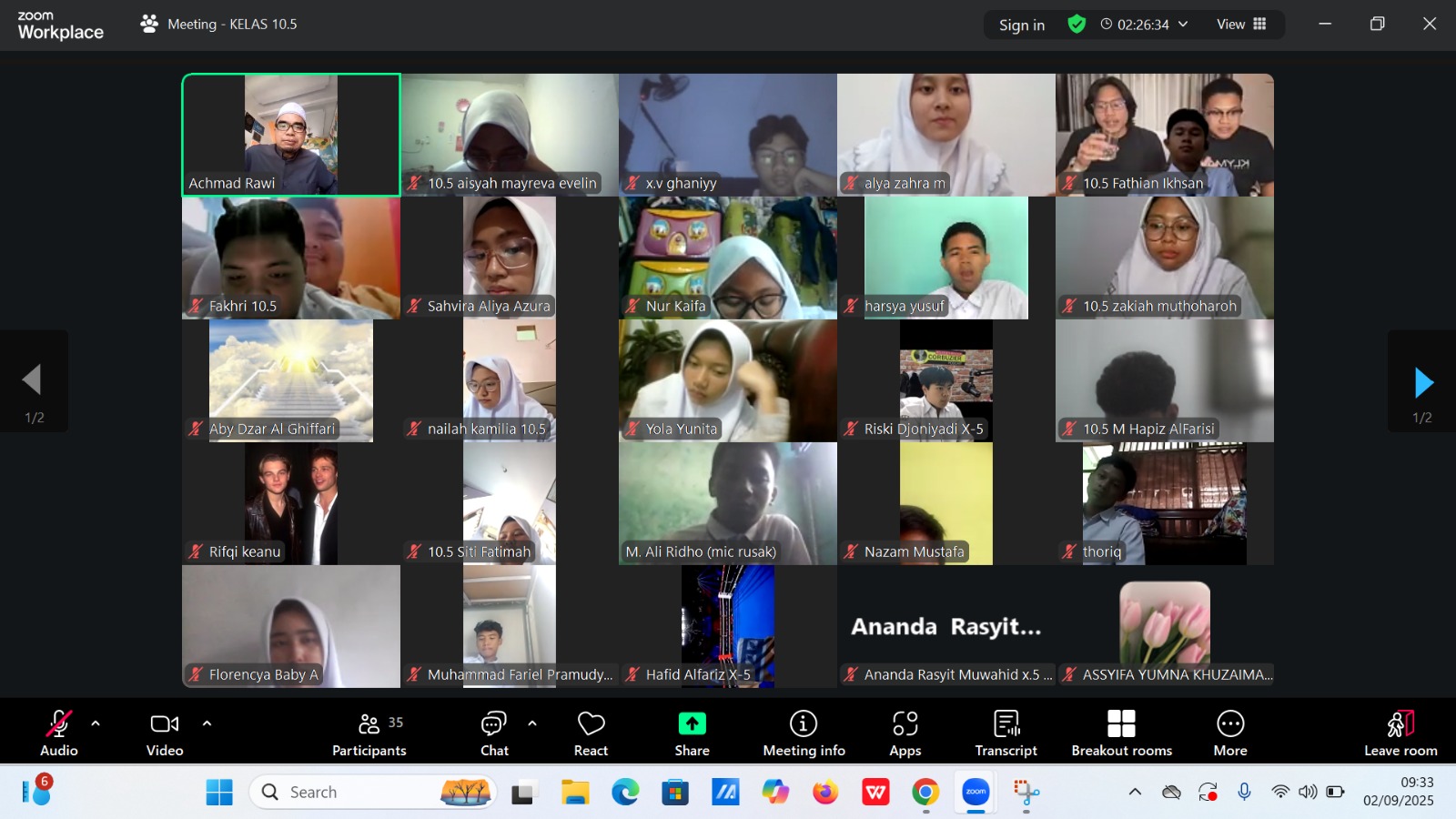This screenshot has height=819, width=1456.
Task: Click the Sign in button
Action: pyautogui.click(x=1021, y=25)
